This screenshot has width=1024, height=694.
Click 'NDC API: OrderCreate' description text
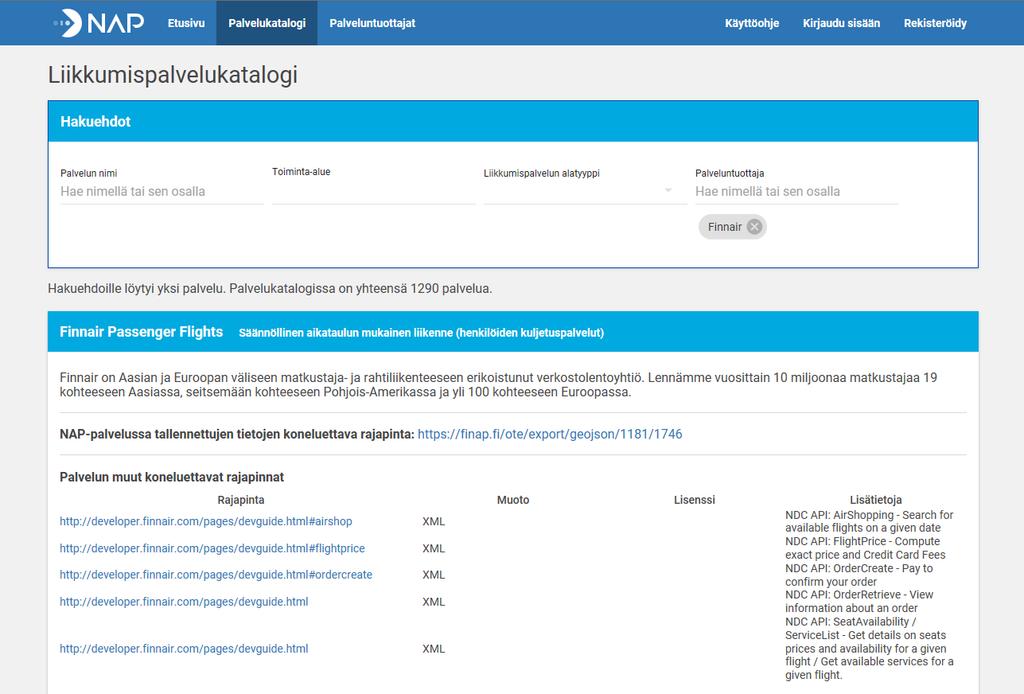tap(859, 575)
